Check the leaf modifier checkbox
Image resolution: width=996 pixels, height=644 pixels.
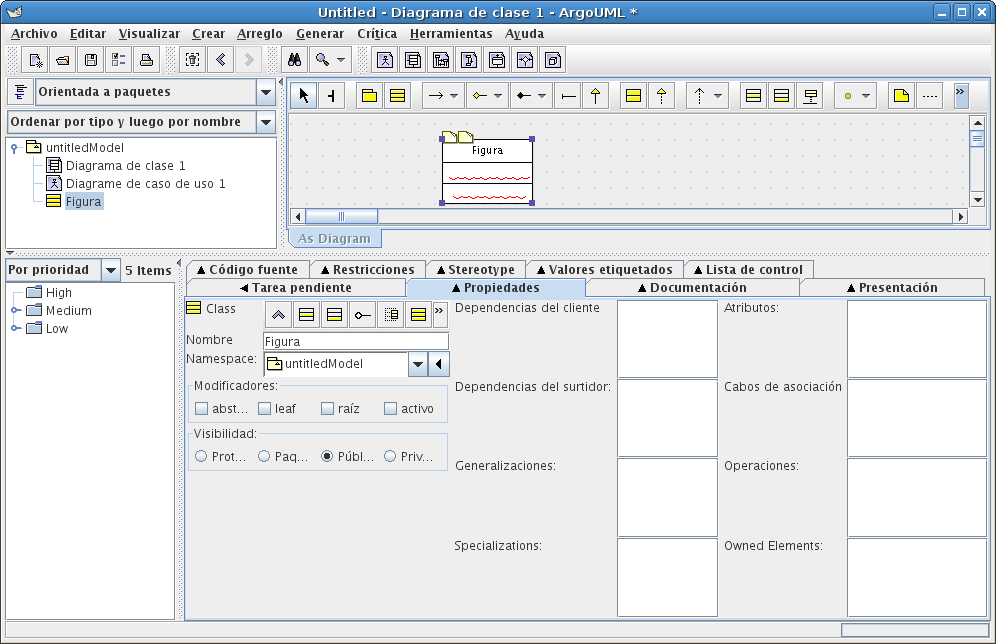tap(264, 408)
